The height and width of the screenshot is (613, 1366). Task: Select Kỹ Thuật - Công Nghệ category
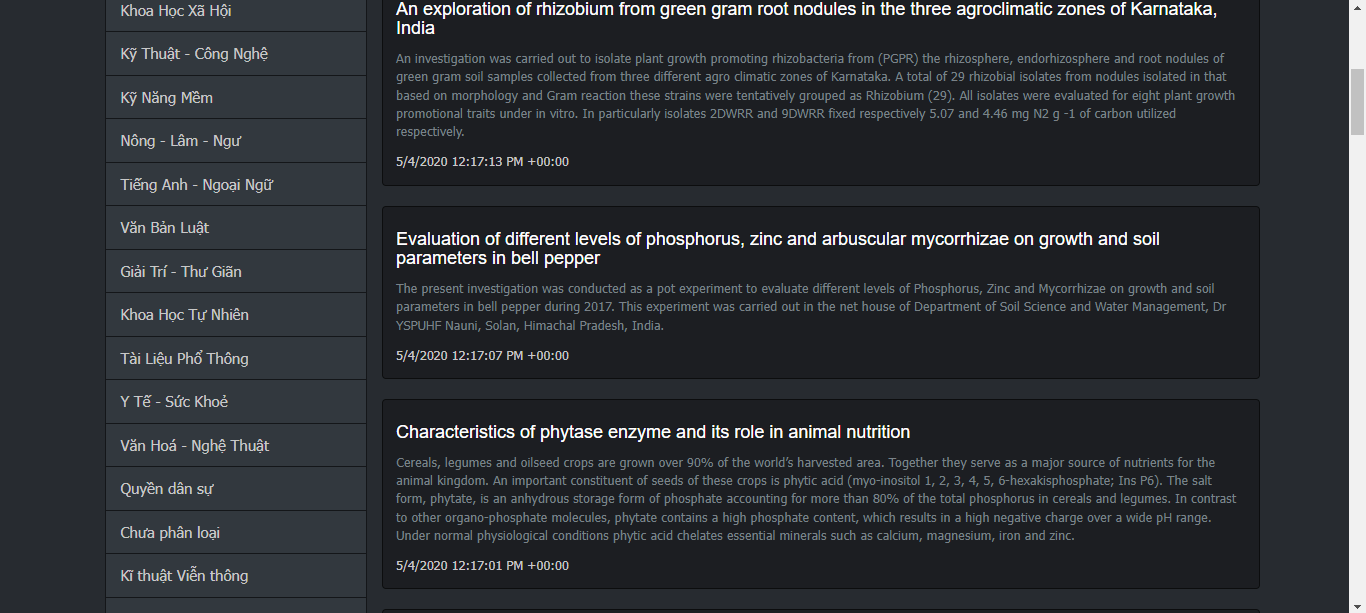[x=236, y=54]
